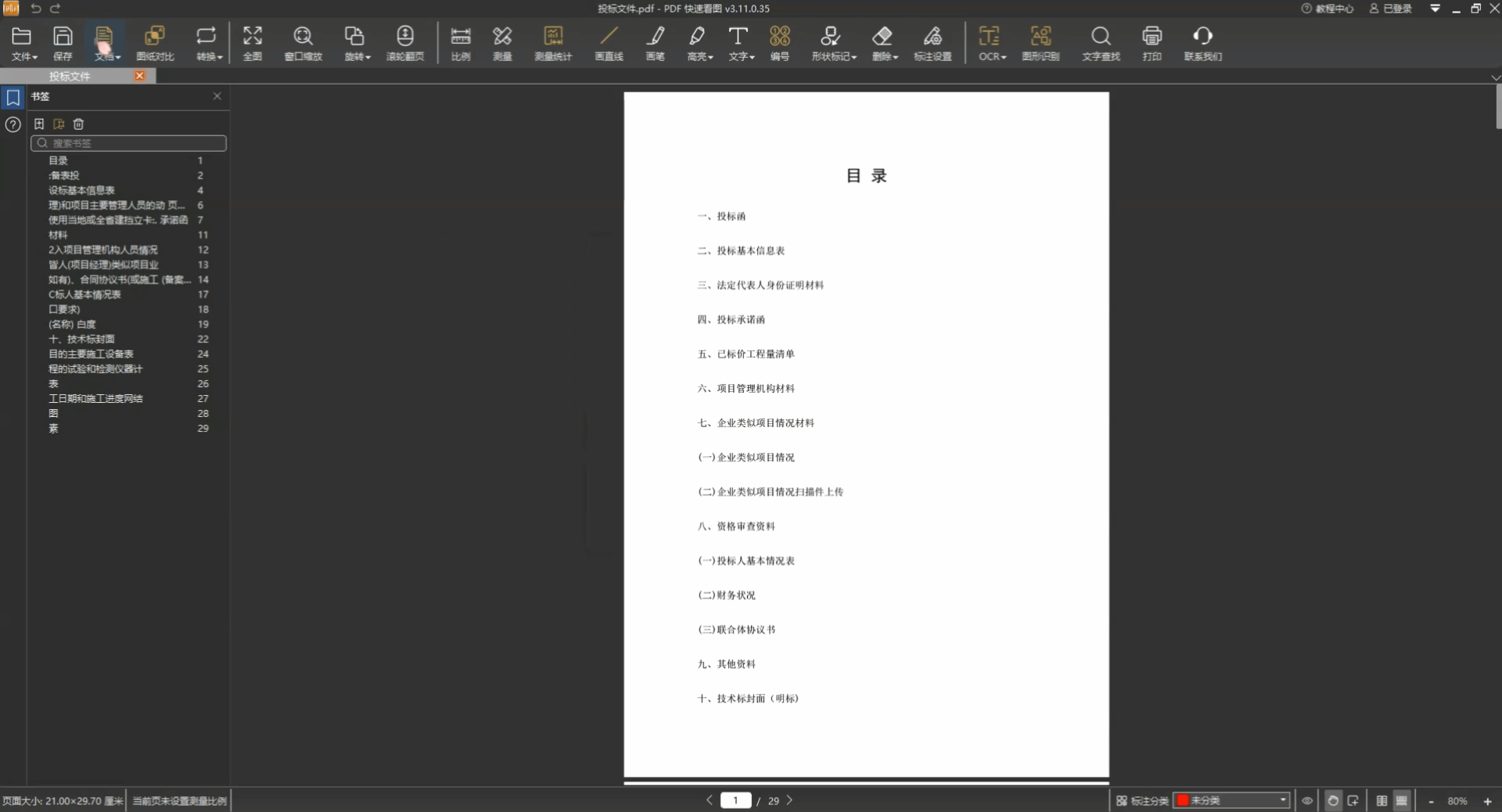Click the add-selection icon in status bar
The image size is (1502, 812).
click(1353, 800)
